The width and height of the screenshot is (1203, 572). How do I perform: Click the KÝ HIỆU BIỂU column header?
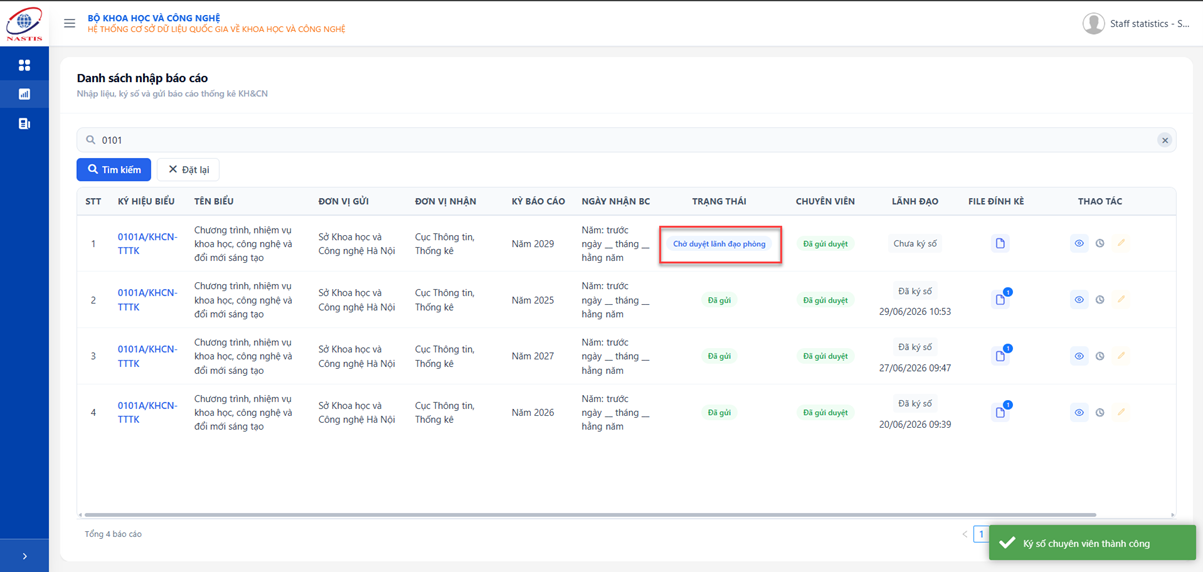(x=146, y=202)
